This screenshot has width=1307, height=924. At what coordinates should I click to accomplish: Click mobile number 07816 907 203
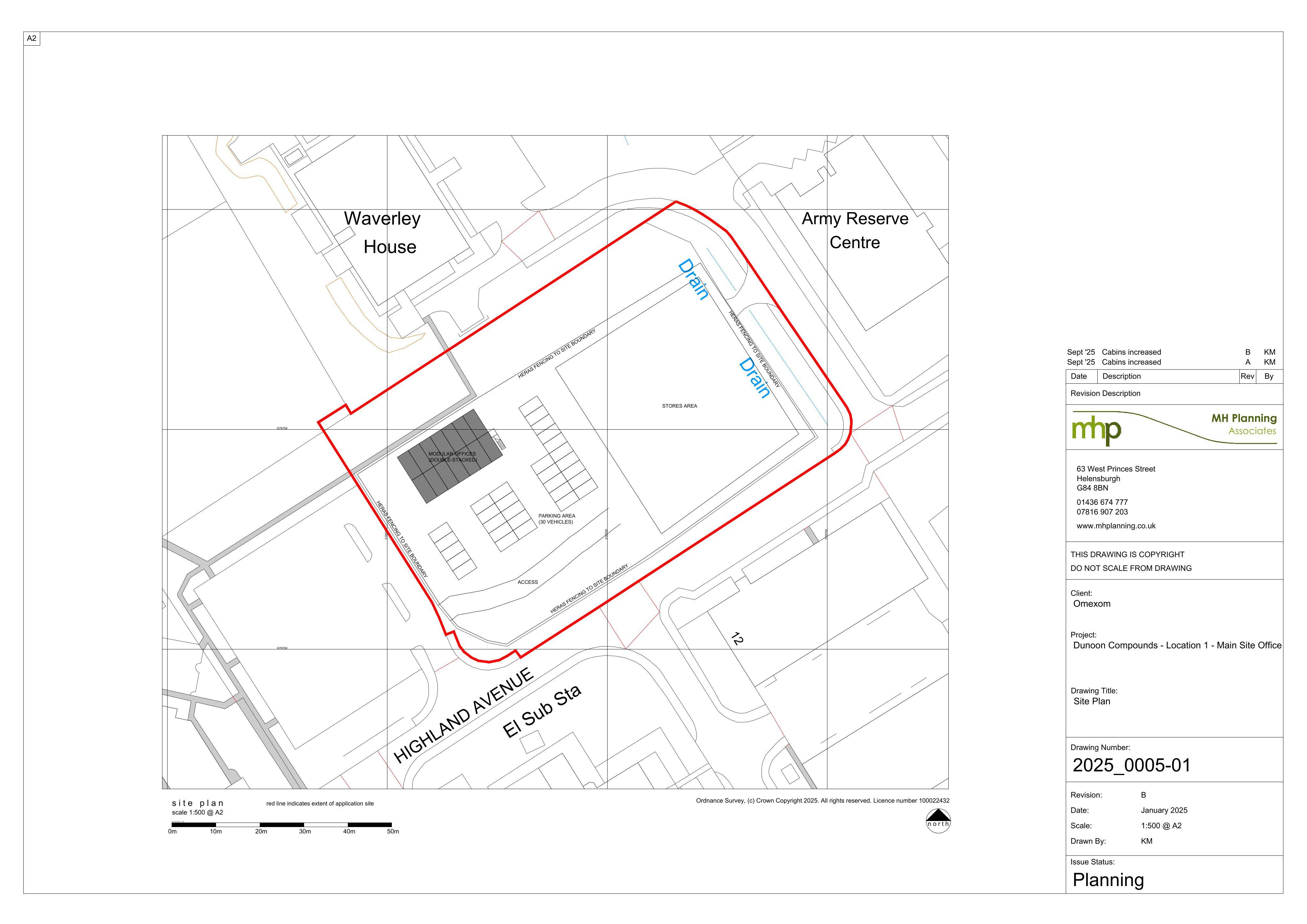(x=1102, y=512)
